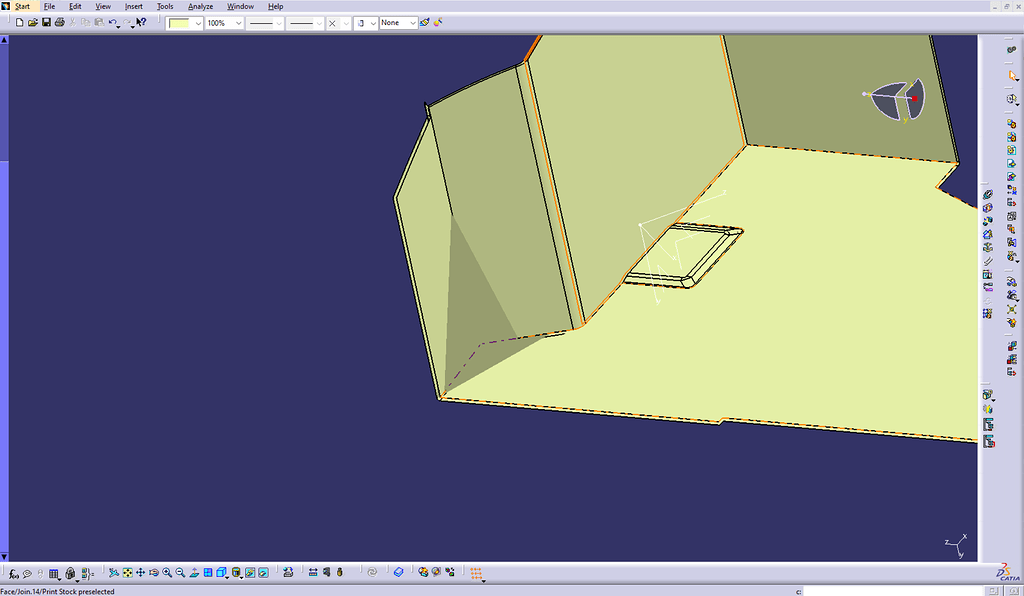1024x596 pixels.
Task: Toggle the Shading with Edges render mode
Action: point(235,573)
